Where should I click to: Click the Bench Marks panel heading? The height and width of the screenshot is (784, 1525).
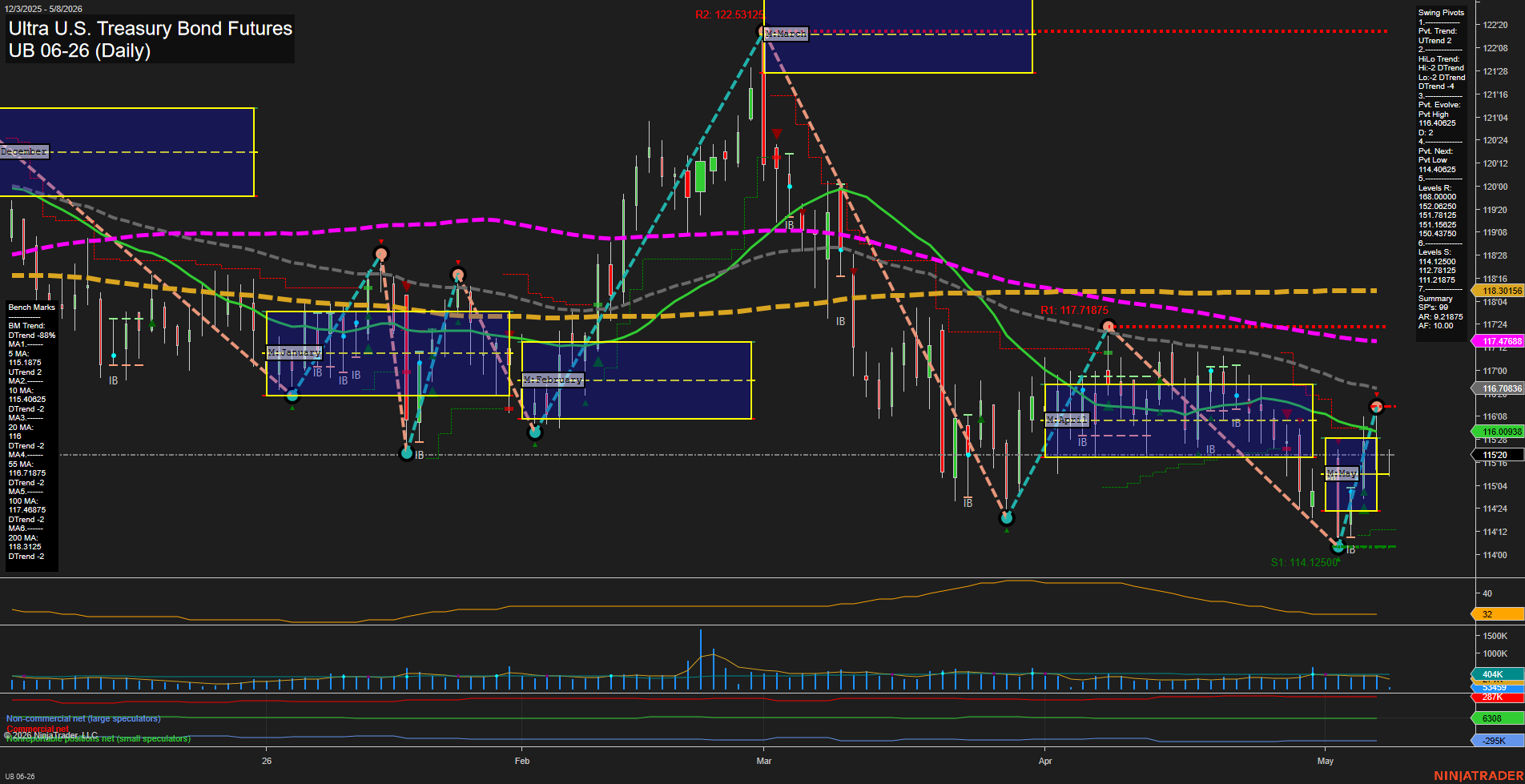[x=32, y=308]
